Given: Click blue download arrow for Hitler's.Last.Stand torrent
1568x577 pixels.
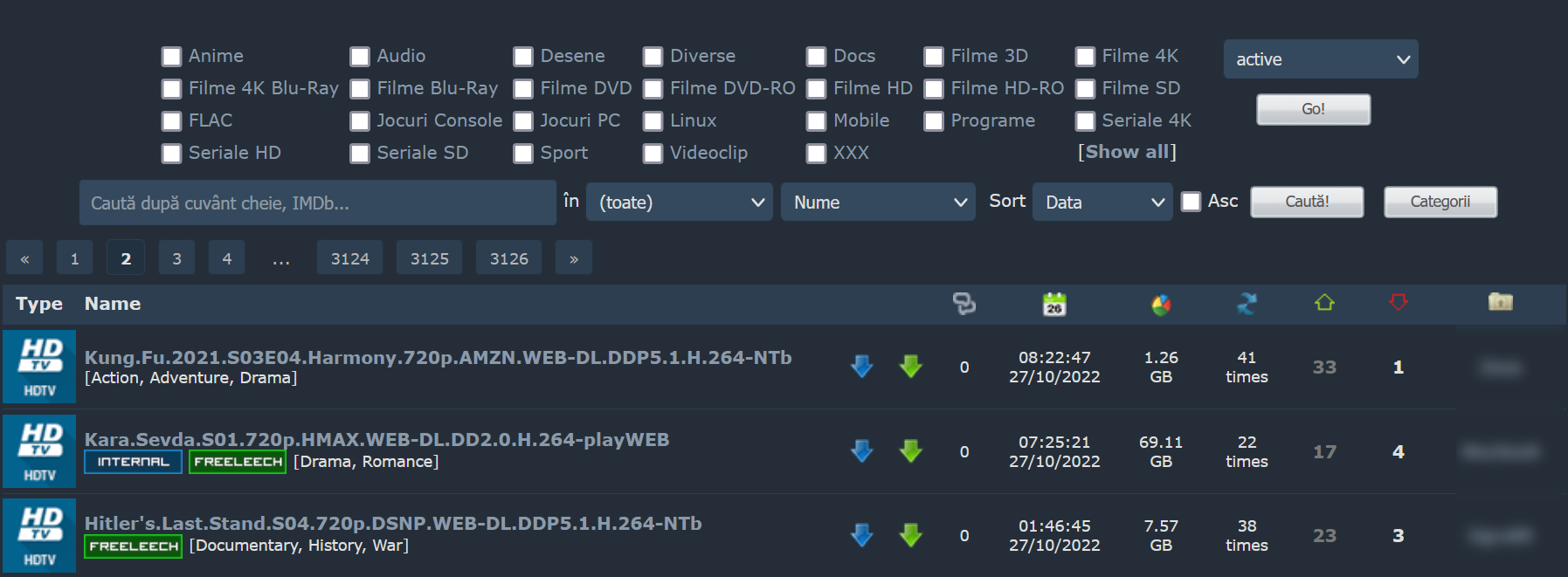Looking at the screenshot, I should pyautogui.click(x=862, y=535).
